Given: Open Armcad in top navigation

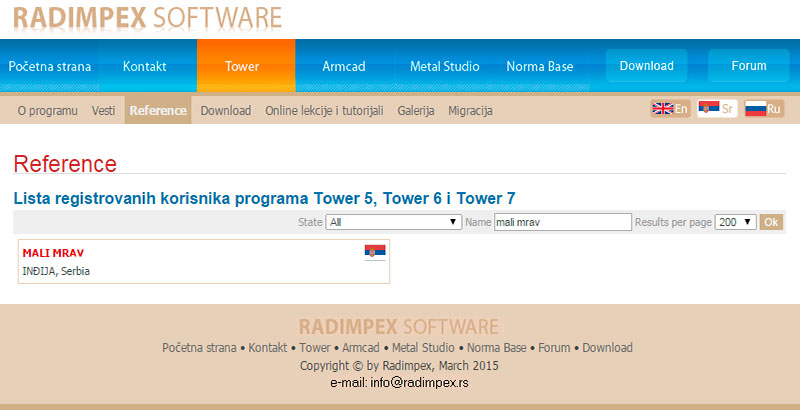Looking at the screenshot, I should coord(344,66).
